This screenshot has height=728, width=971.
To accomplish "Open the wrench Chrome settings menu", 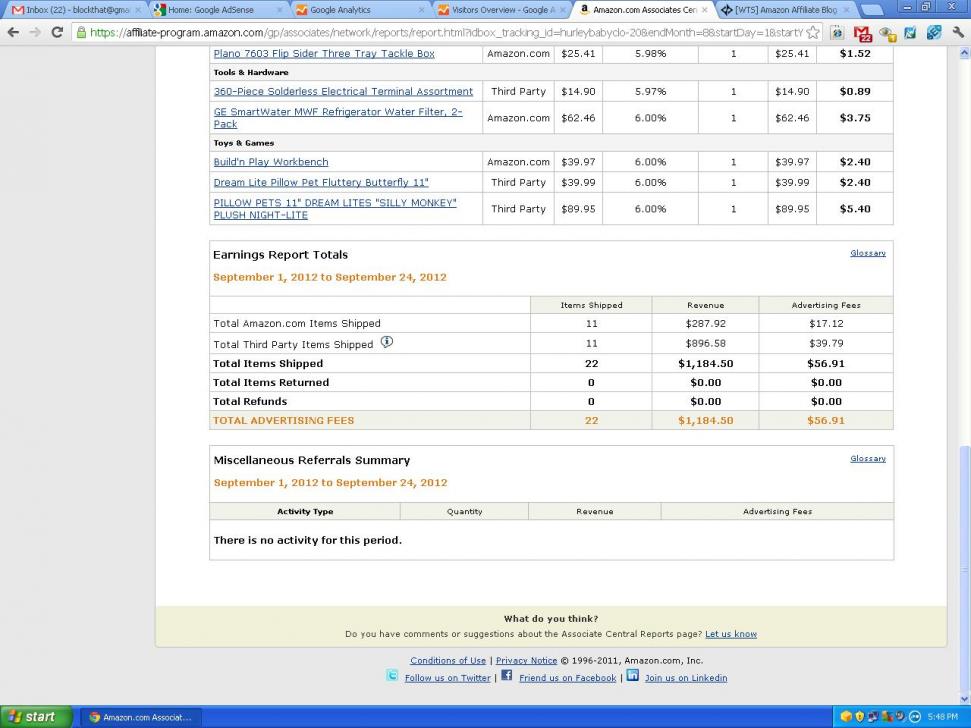I will (959, 32).
